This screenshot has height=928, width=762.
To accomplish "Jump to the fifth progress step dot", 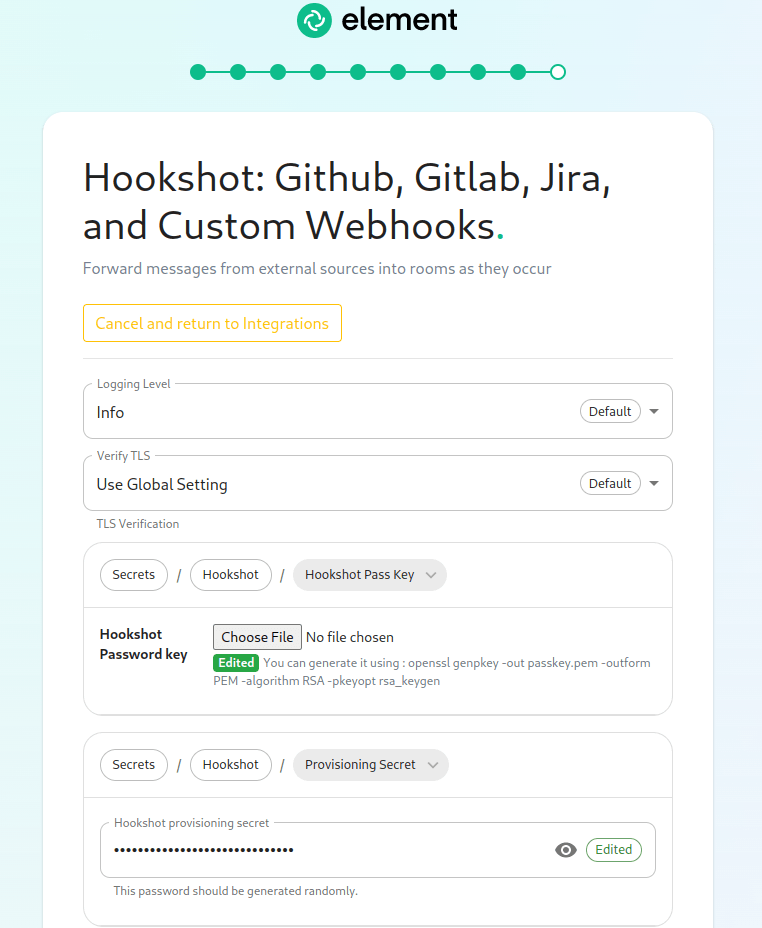I will (358, 72).
